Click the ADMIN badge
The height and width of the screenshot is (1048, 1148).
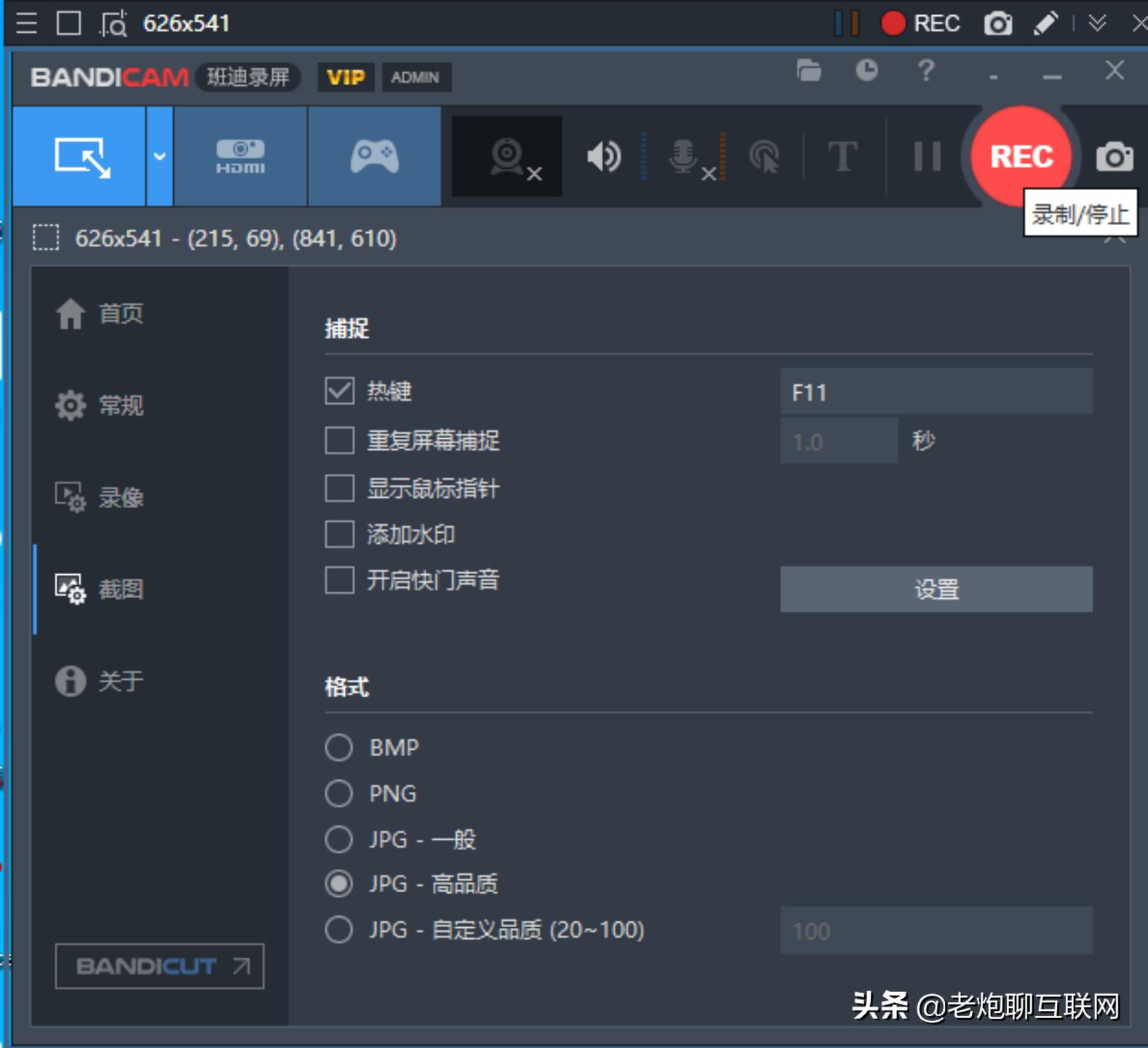click(415, 77)
